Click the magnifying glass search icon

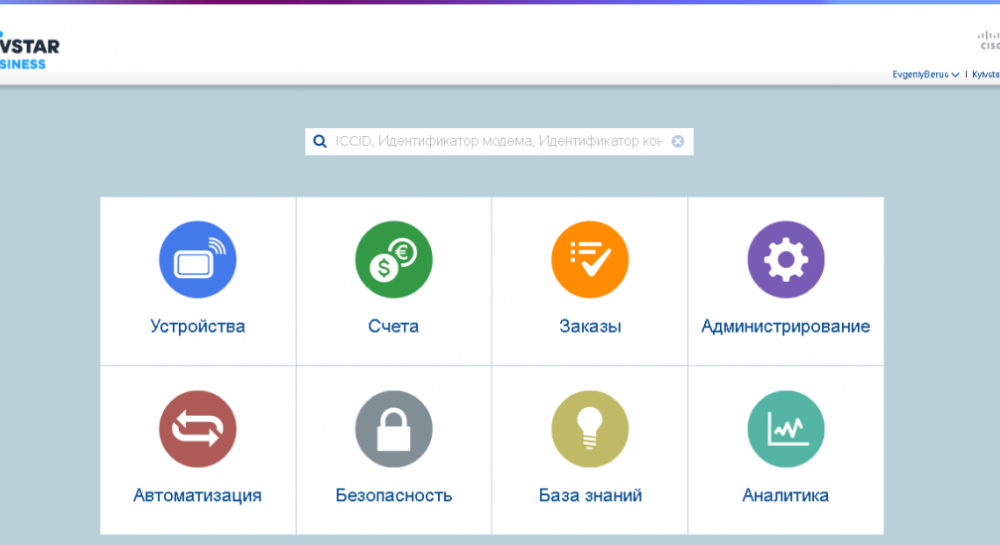(x=320, y=142)
